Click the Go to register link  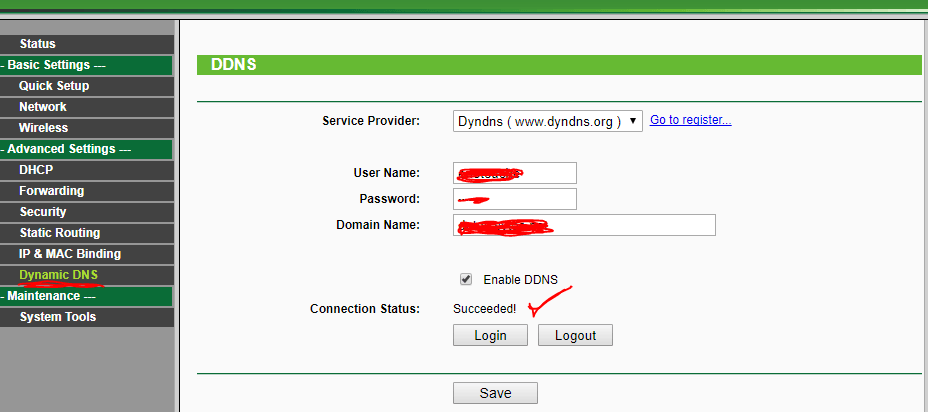[x=690, y=120]
